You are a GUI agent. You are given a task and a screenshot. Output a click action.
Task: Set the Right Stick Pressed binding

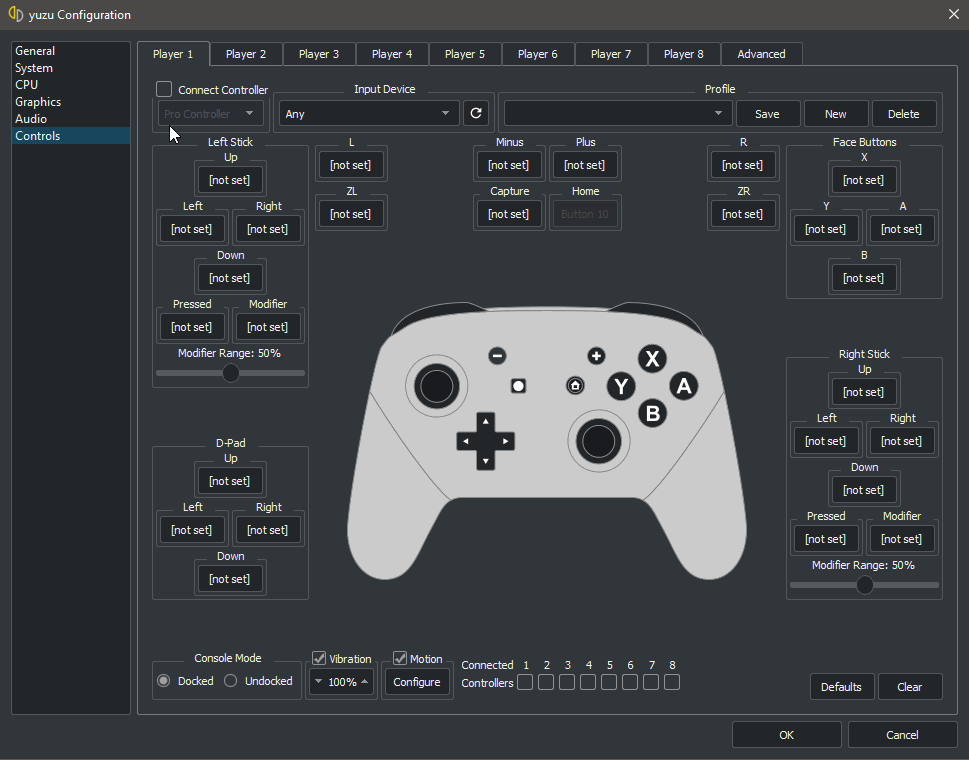[826, 539]
